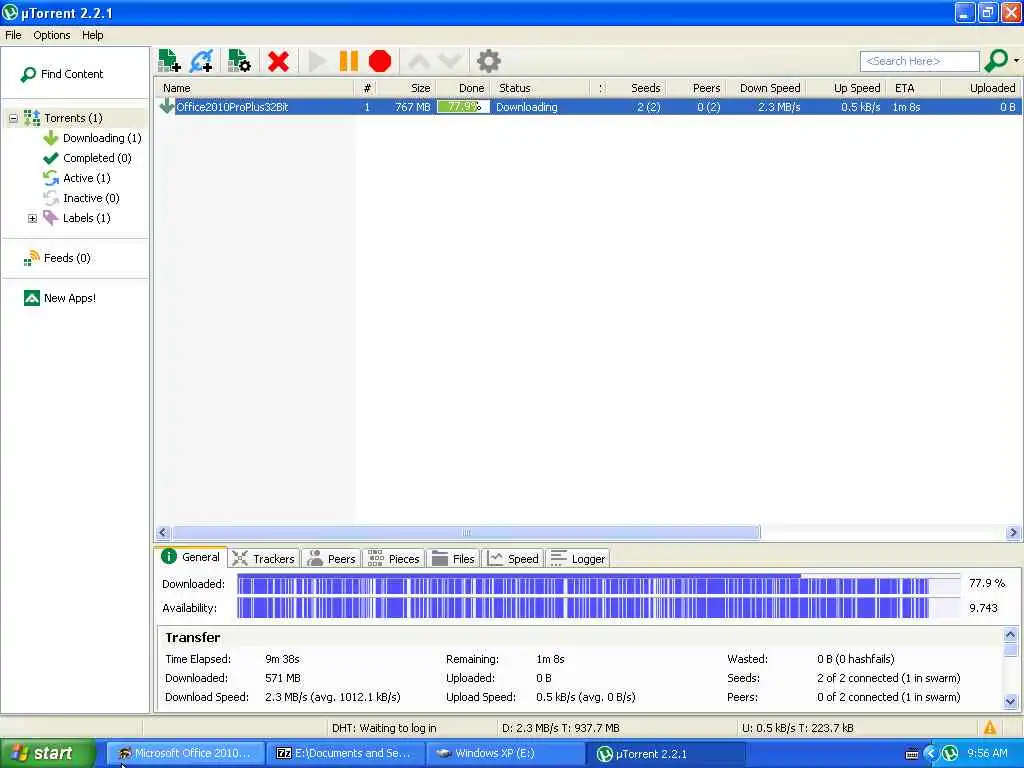
Task: Switch to E:\Documents and Se... taskbar item
Action: point(346,754)
